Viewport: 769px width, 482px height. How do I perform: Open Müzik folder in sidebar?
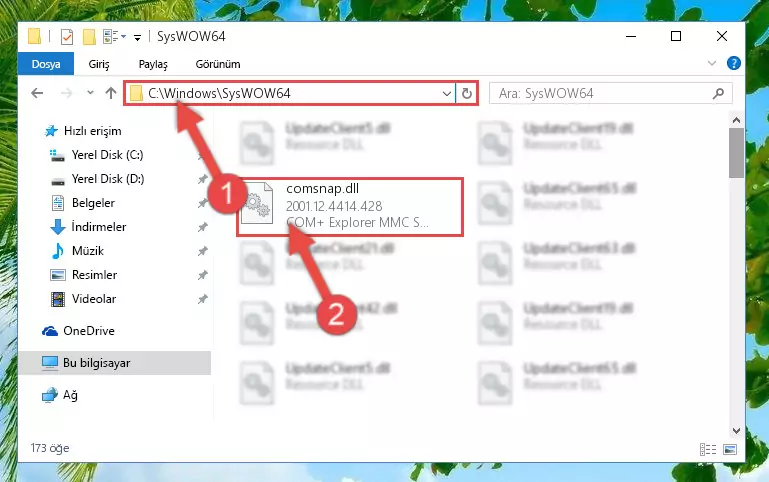(x=87, y=251)
